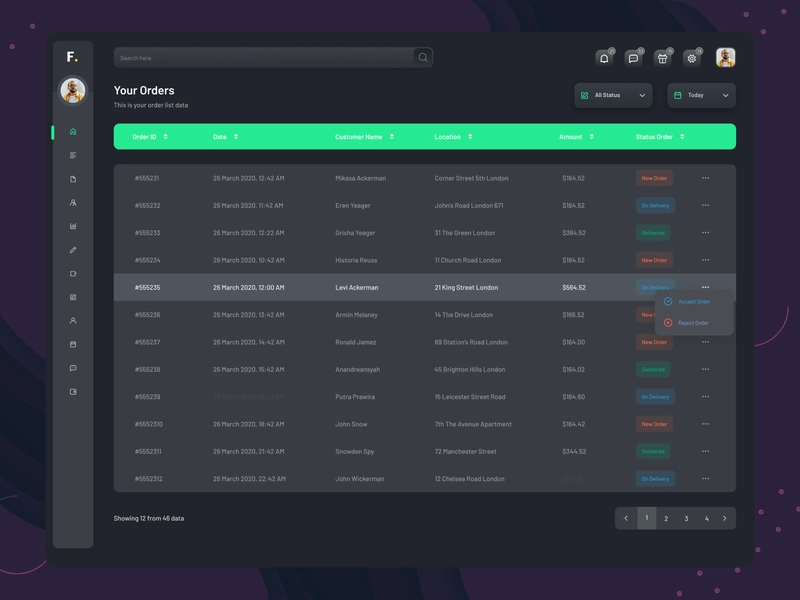
Task: Open the notifications bell icon
Action: (604, 58)
